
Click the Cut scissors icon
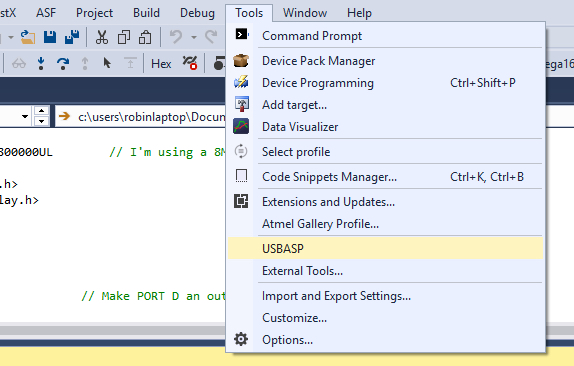(102, 37)
